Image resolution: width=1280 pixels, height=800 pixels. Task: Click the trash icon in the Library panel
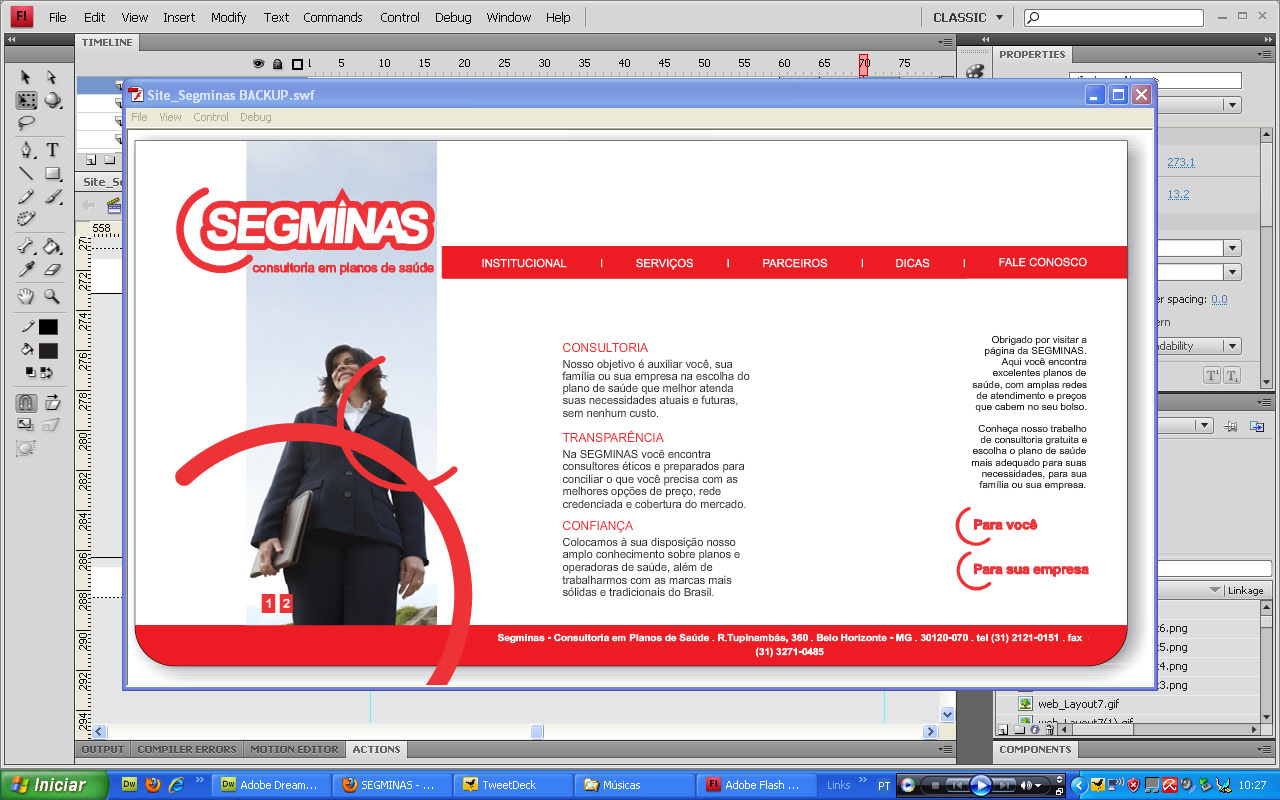(1049, 730)
